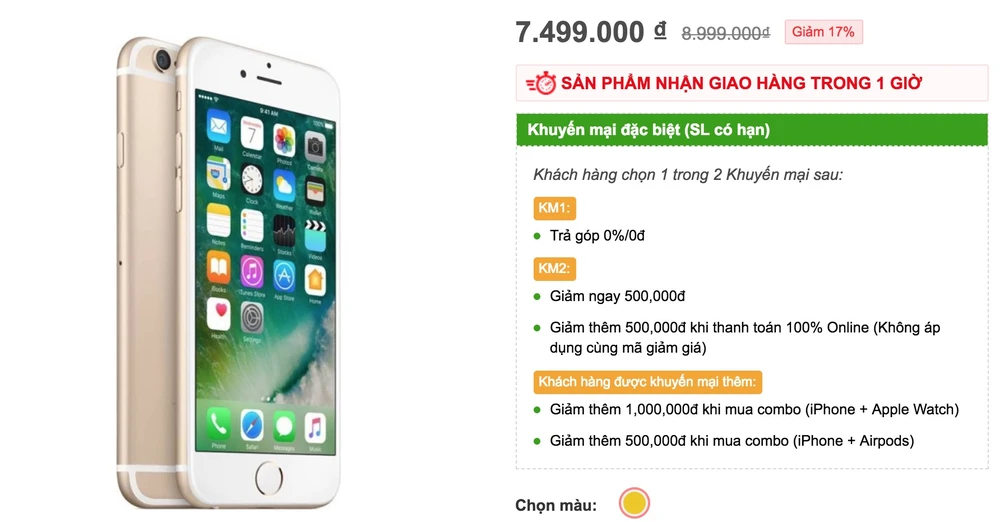Tap the Photos app icon on phone
The image size is (1000, 522).
[284, 139]
